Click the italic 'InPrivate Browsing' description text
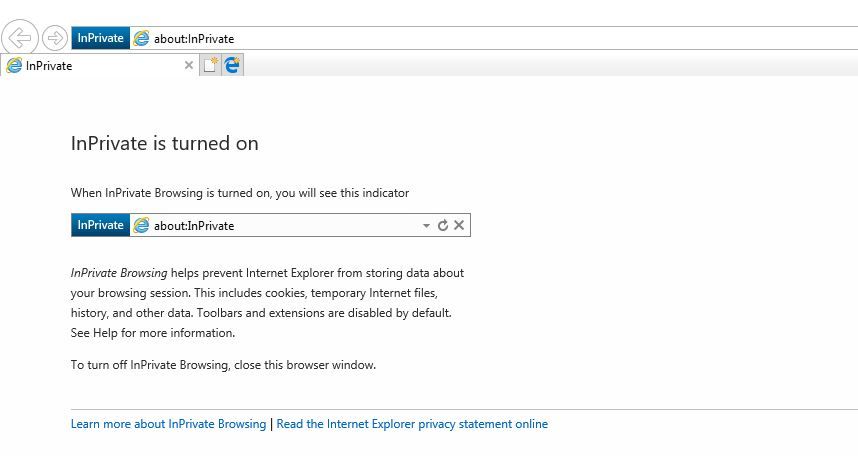 pos(118,272)
